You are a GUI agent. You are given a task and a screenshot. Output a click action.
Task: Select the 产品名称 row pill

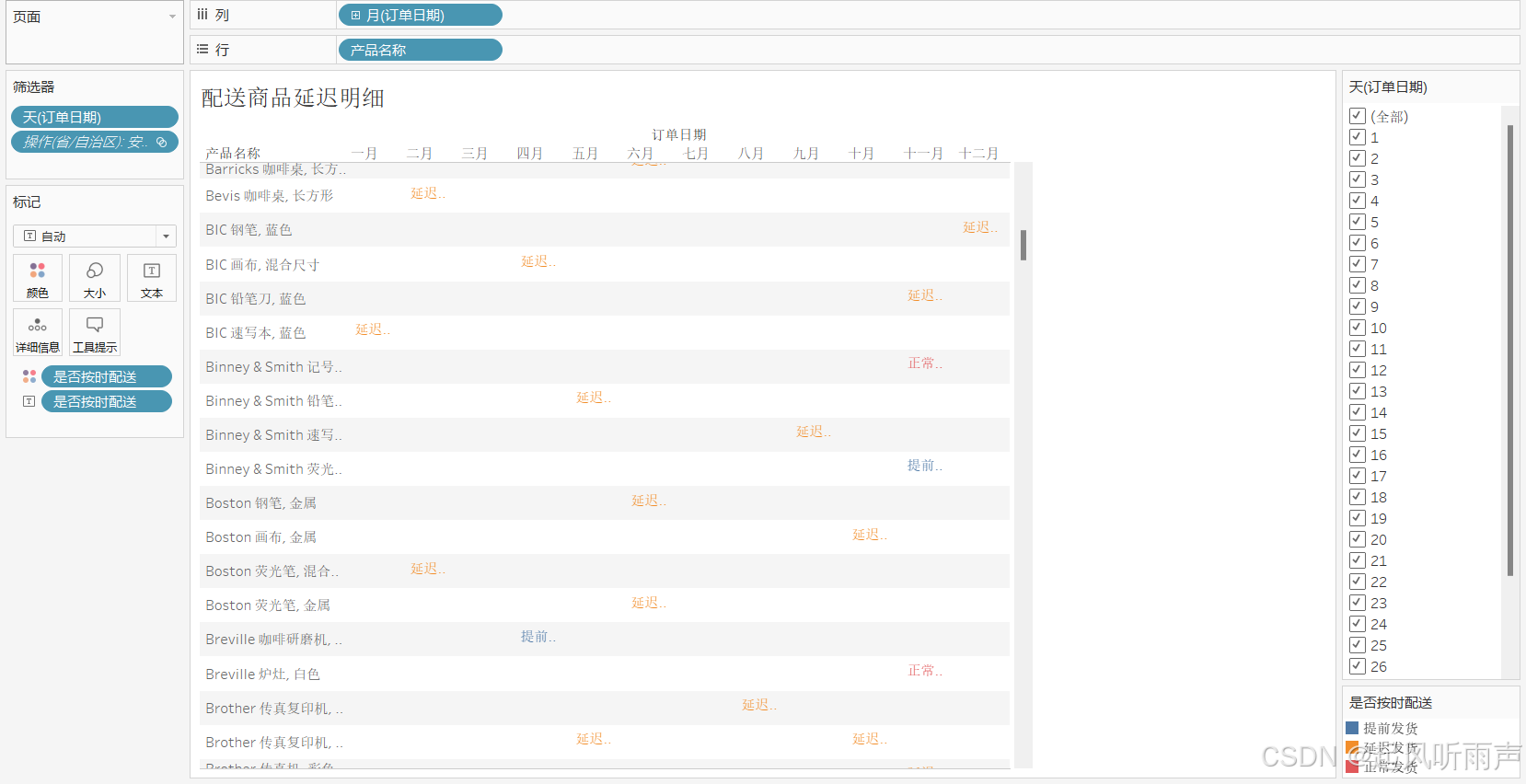coord(421,50)
